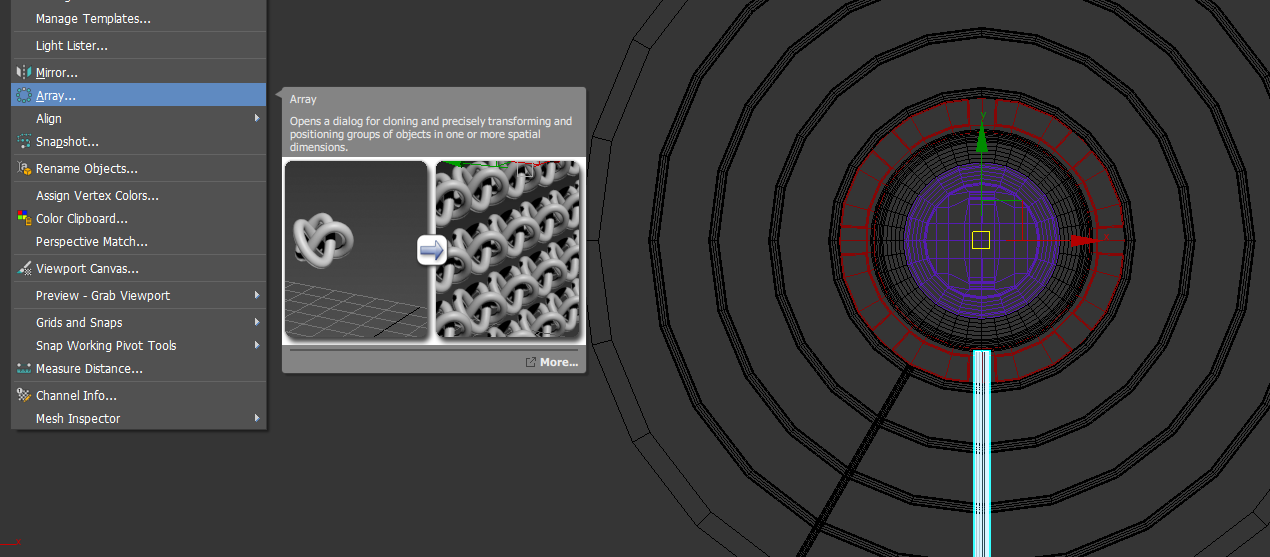Image resolution: width=1270 pixels, height=557 pixels.
Task: Open Viewport Canvas tool
Action: (x=138, y=268)
